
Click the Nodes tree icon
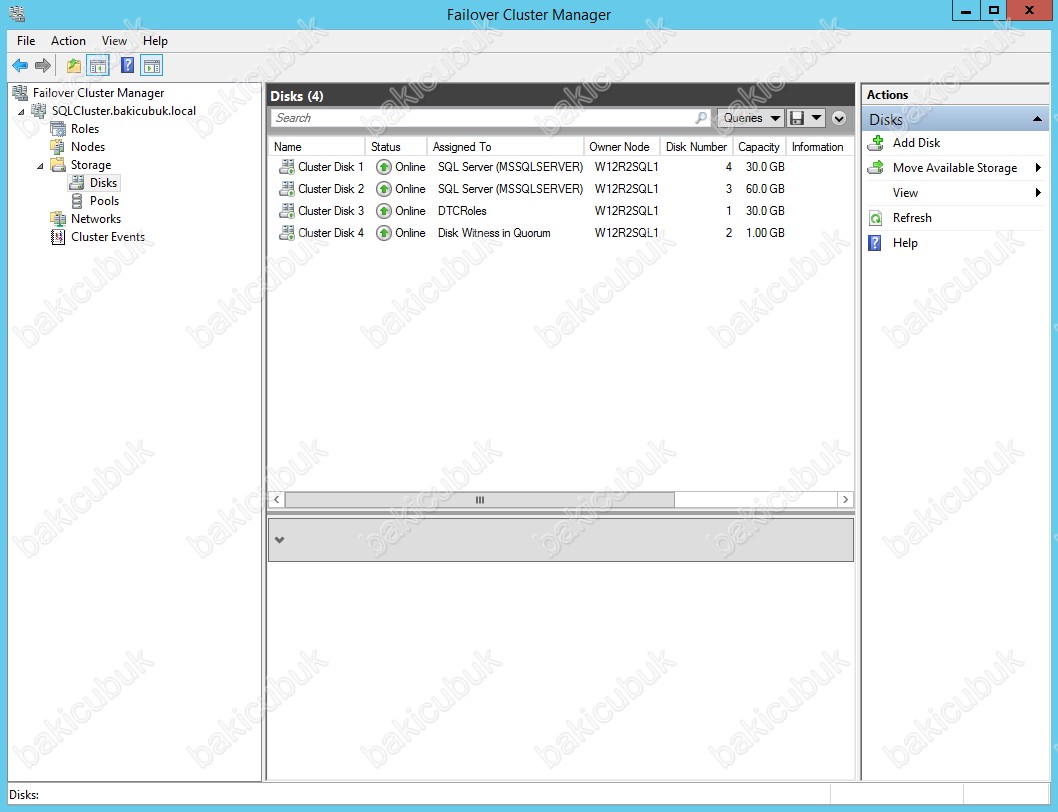58,146
